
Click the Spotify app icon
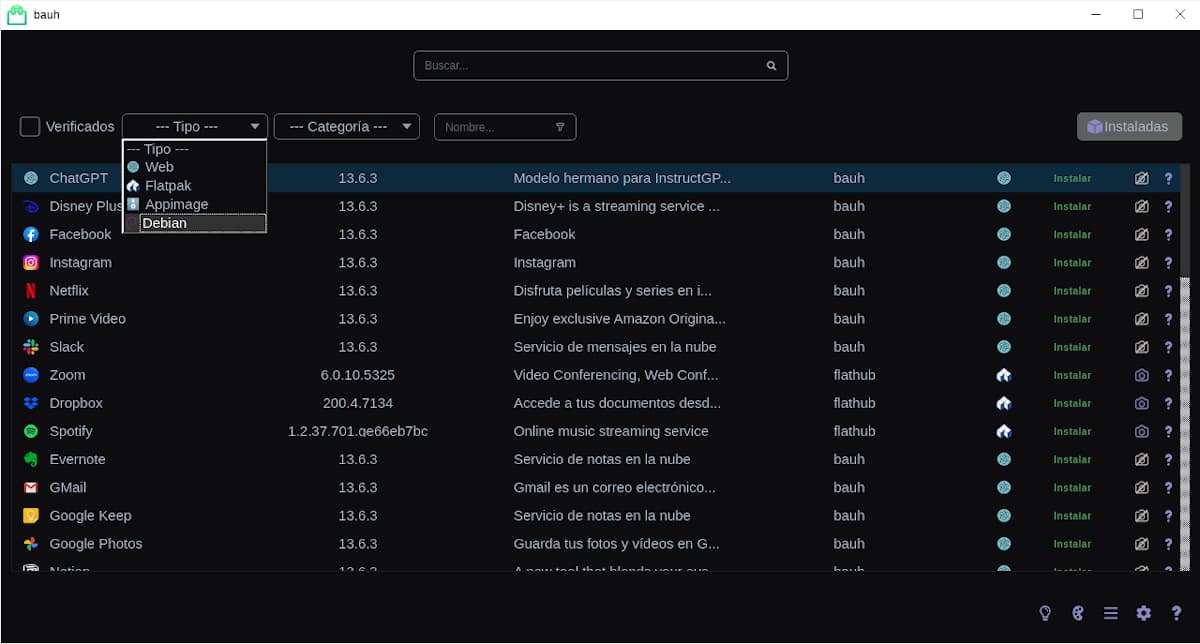point(31,431)
